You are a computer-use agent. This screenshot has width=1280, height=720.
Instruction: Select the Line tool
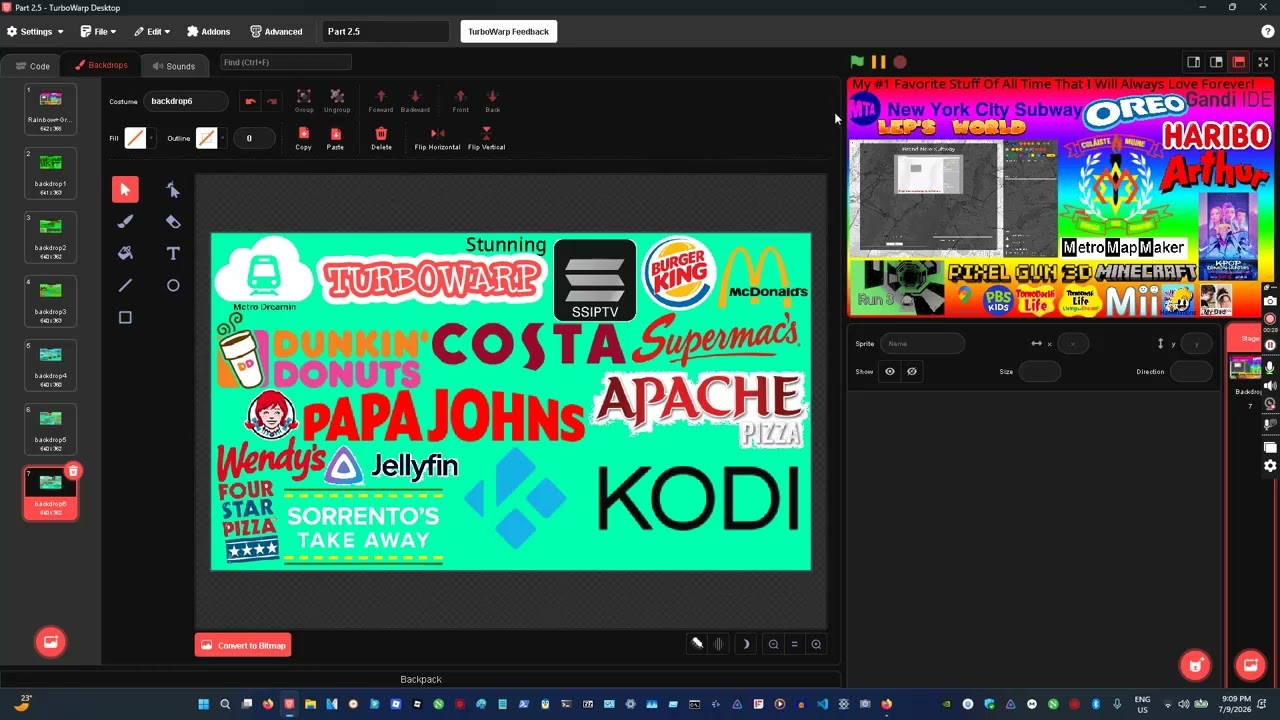tap(125, 285)
